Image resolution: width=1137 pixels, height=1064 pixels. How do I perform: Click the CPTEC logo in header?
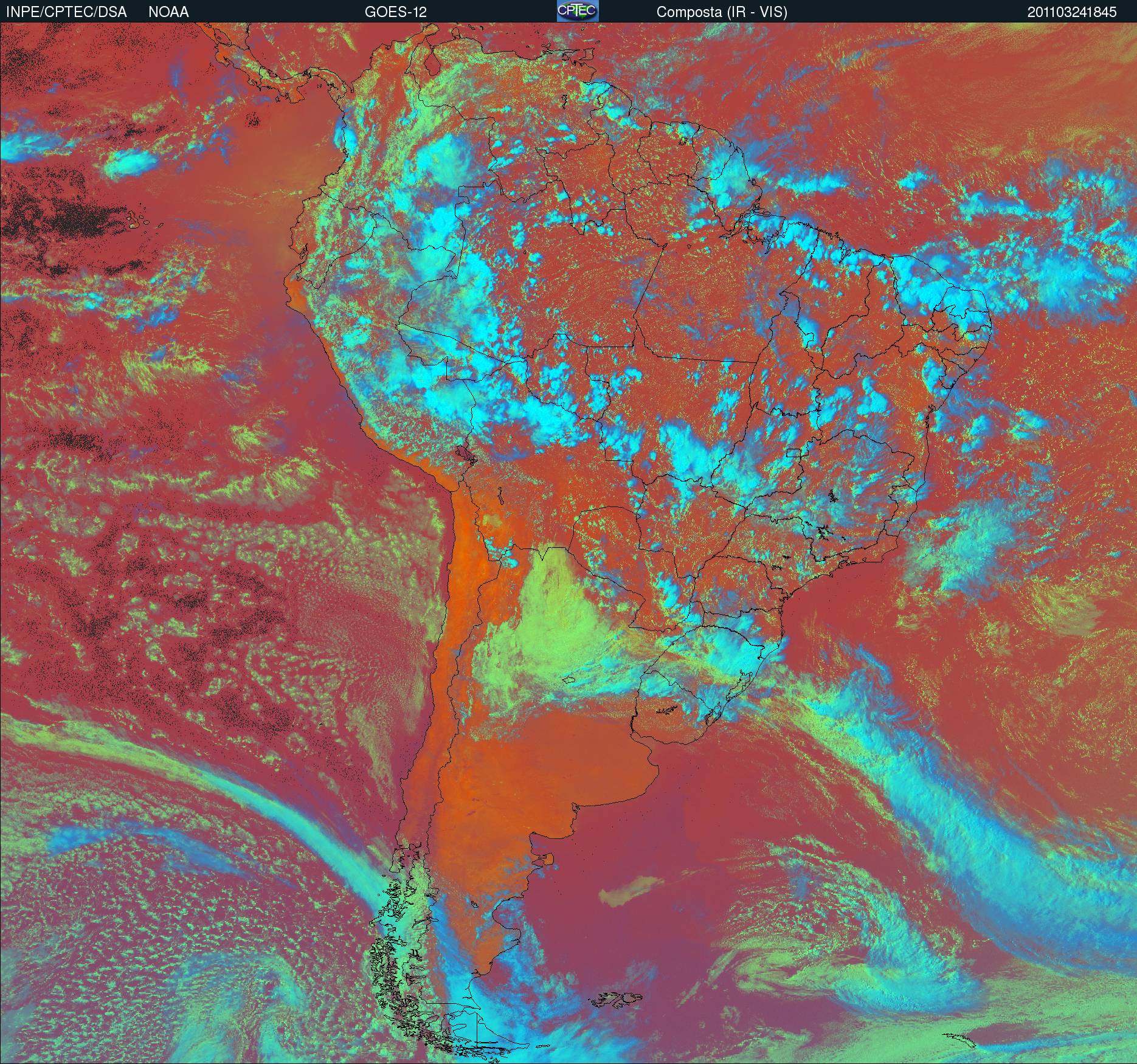578,11
